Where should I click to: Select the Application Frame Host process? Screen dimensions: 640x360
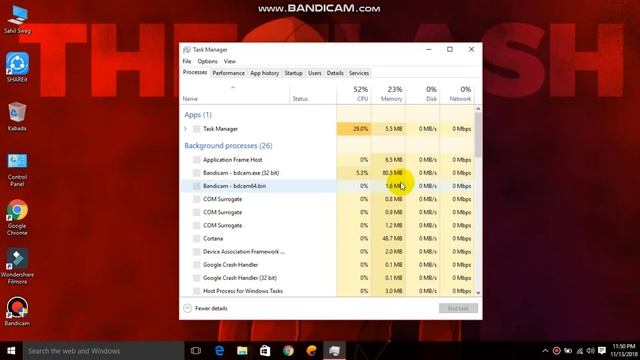[327, 160]
